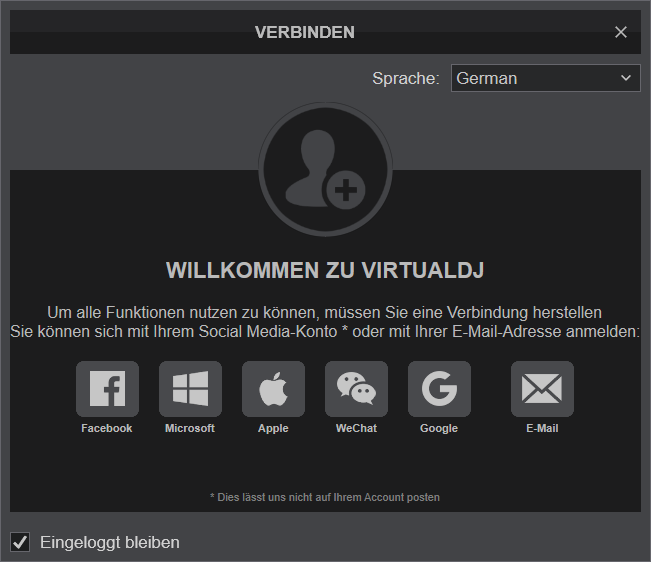Open the Sprache dropdown showing German
651x562 pixels.
(546, 78)
